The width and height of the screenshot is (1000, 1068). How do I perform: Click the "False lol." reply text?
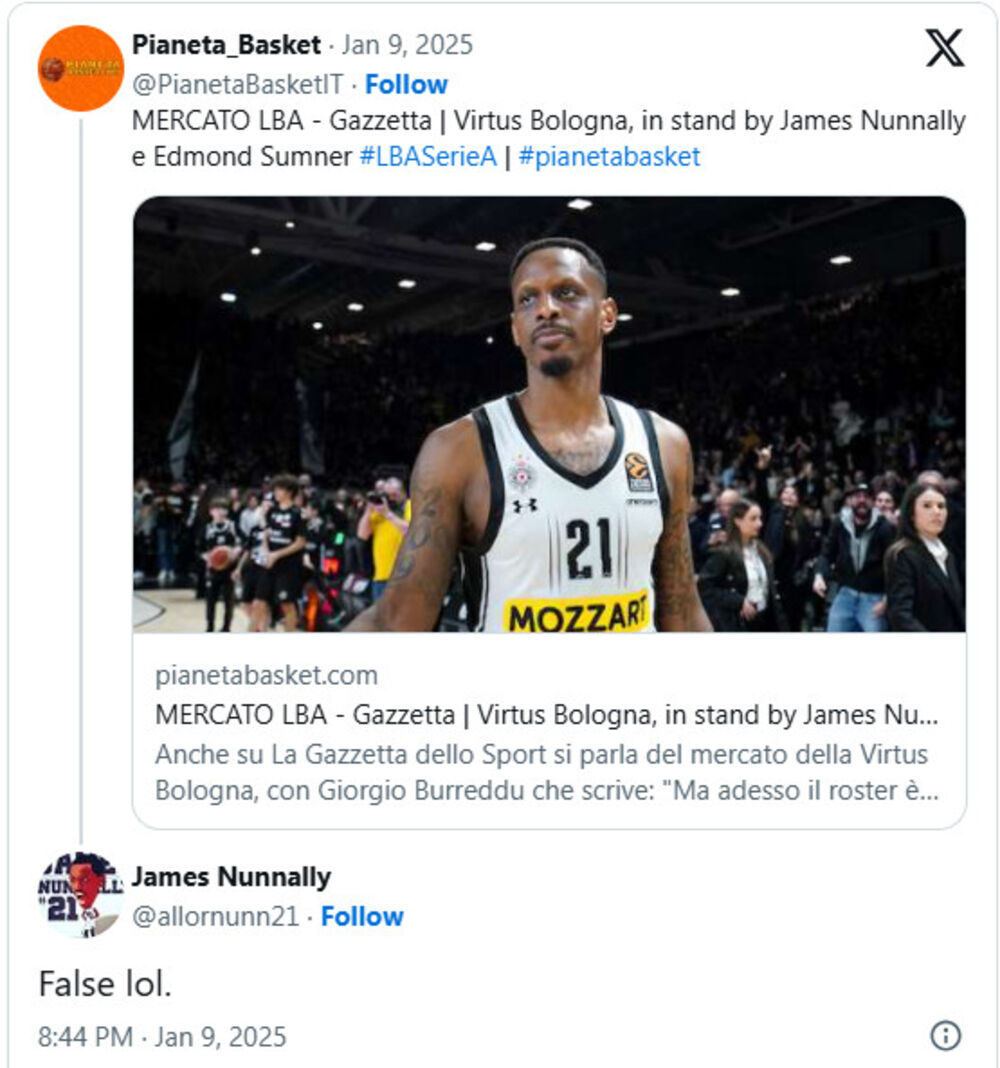[105, 984]
